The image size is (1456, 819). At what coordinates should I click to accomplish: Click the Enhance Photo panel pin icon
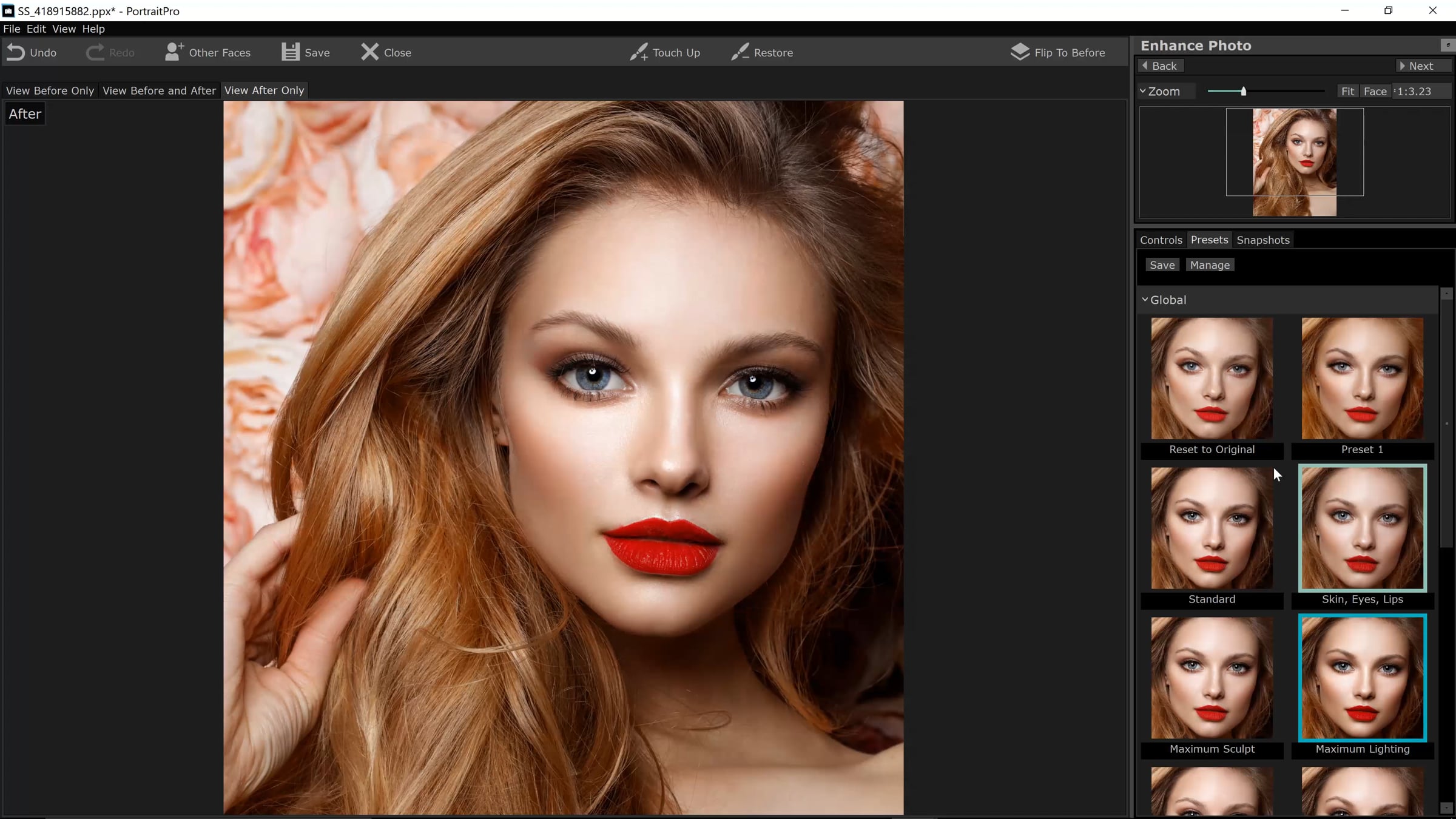[x=1448, y=45]
